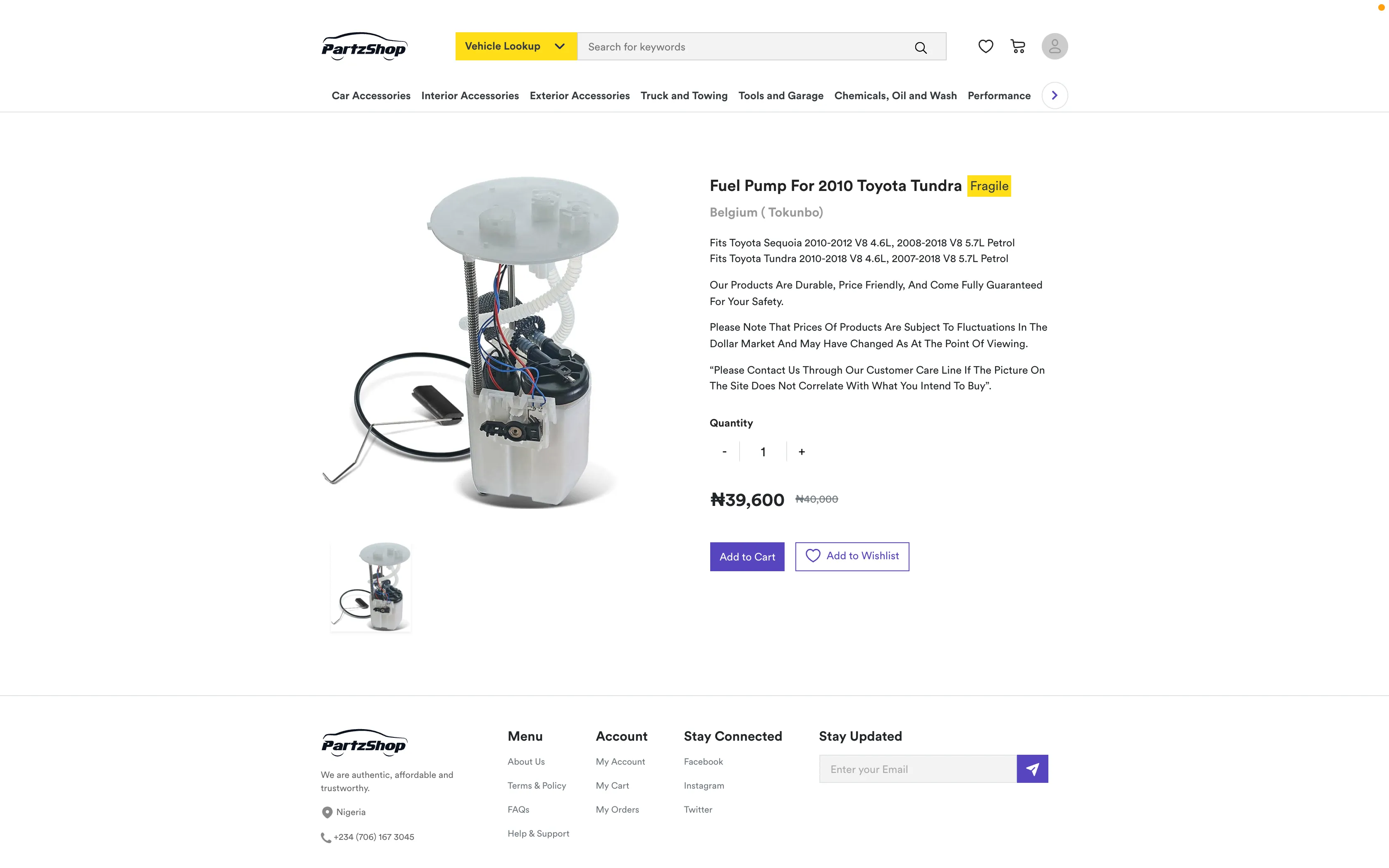The height and width of the screenshot is (868, 1389).
Task: Click the phone icon in footer
Action: [325, 837]
